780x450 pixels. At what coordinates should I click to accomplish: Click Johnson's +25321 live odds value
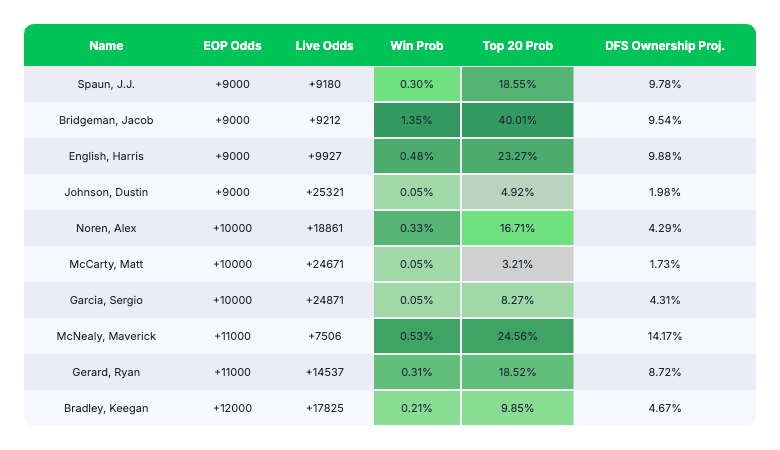click(x=324, y=192)
